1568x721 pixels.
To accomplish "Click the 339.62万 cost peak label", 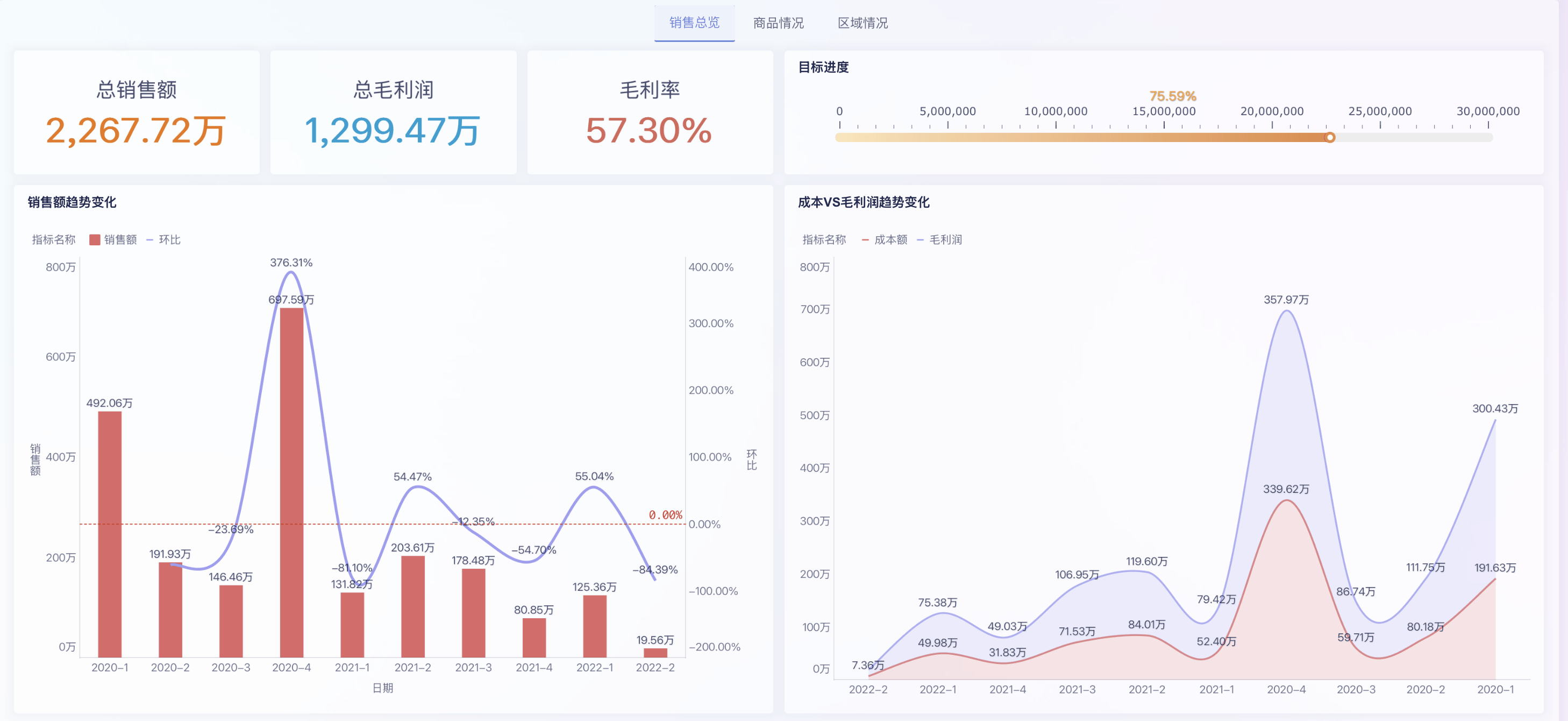I will point(1286,489).
